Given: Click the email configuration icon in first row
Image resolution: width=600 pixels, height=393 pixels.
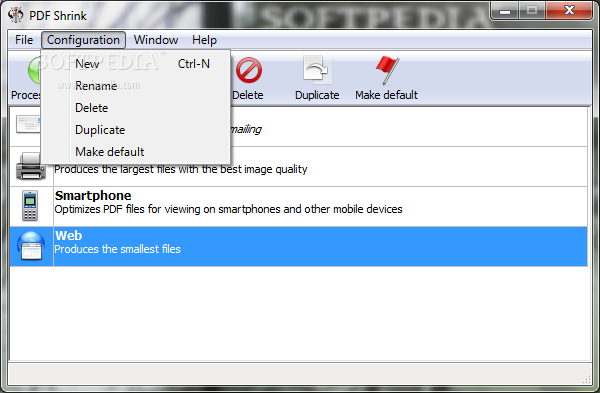Looking at the screenshot, I should pyautogui.click(x=28, y=124).
